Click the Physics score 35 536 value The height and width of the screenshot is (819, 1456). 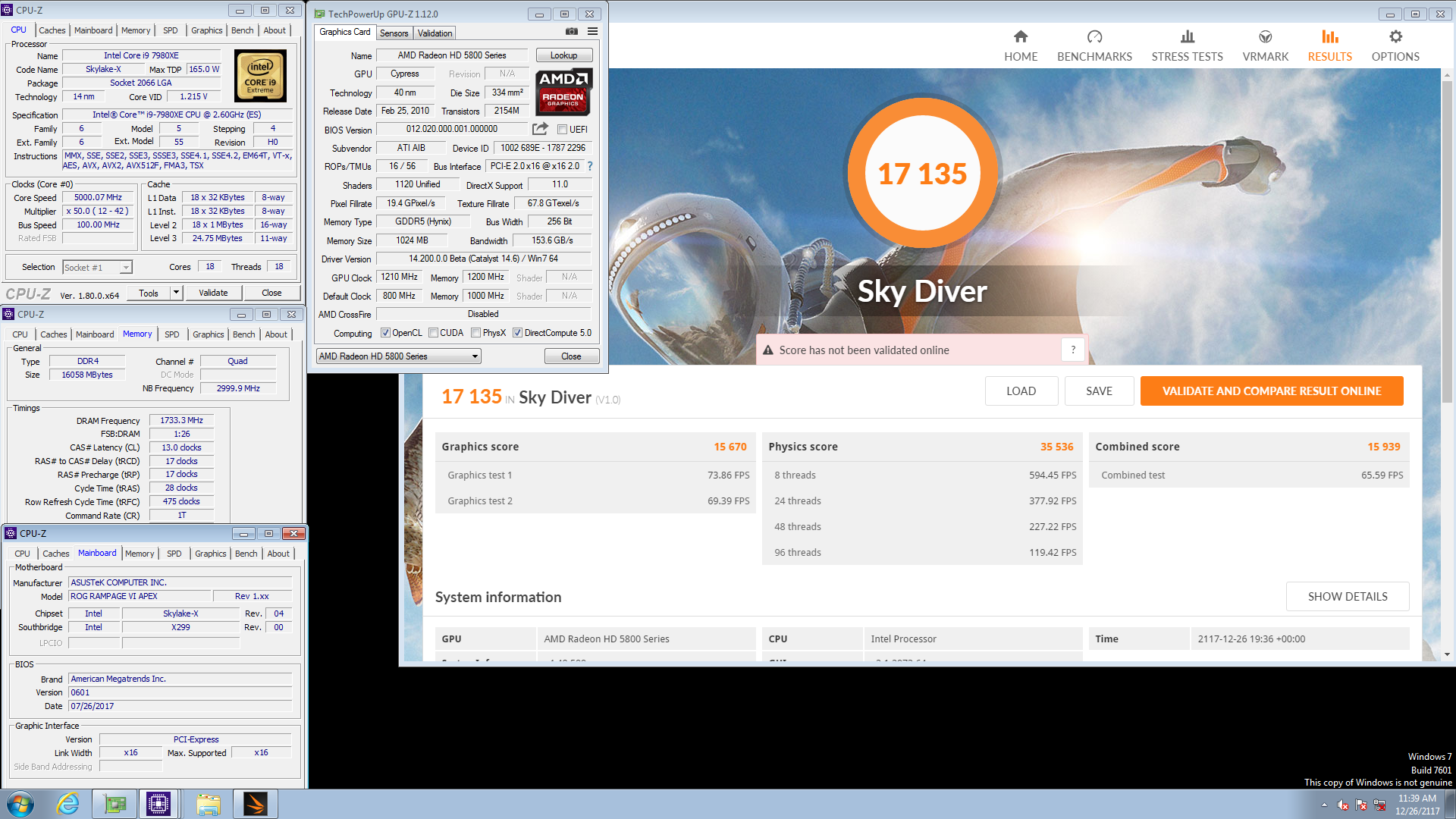point(1056,447)
